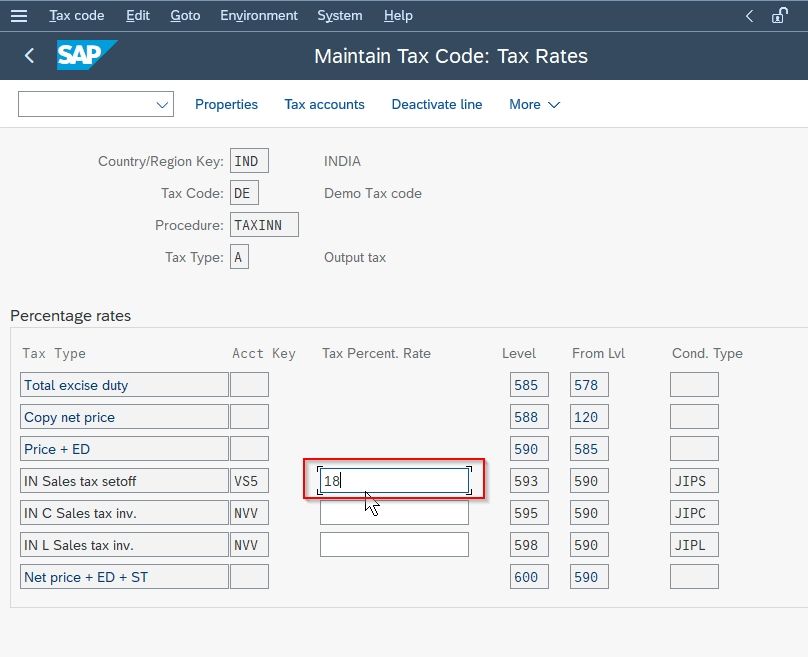The image size is (808, 657).
Task: Click the collapse arrow in the menu bar
Action: [x=750, y=16]
